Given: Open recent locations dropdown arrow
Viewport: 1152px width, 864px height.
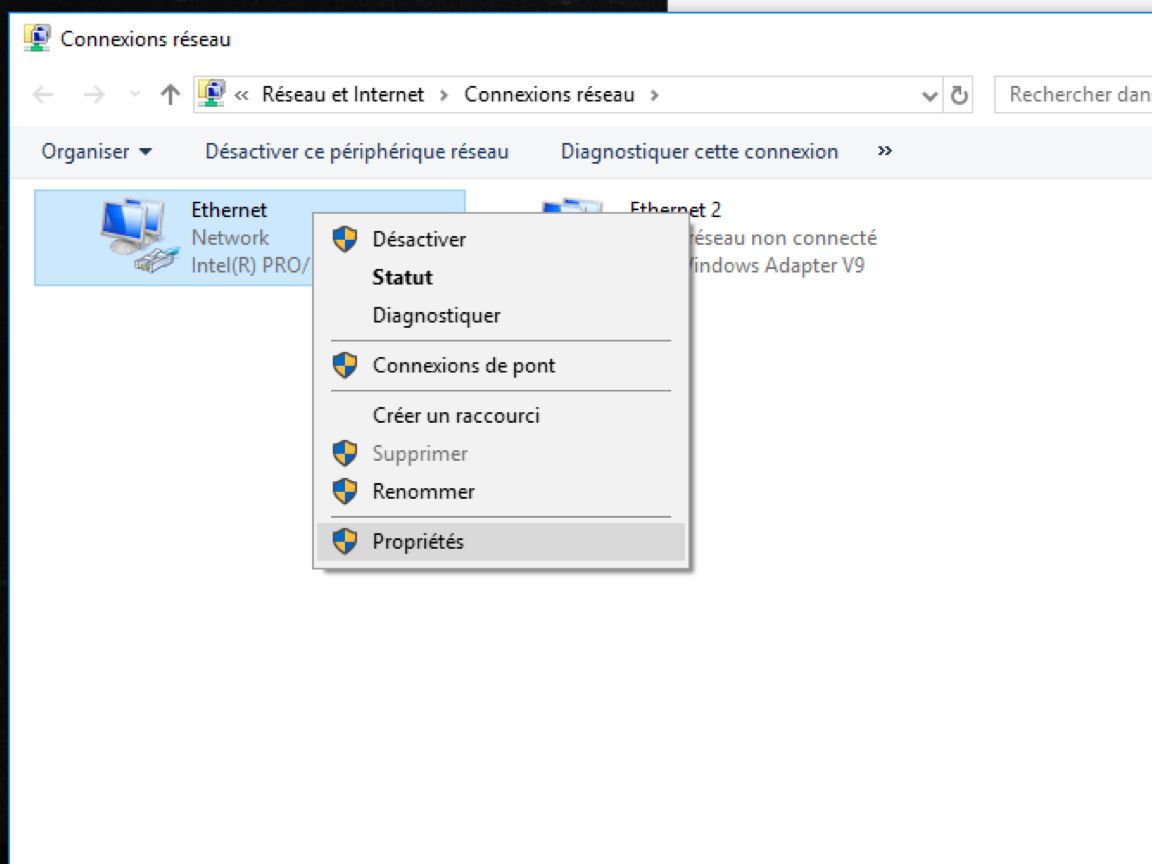Looking at the screenshot, I should click(x=134, y=94).
